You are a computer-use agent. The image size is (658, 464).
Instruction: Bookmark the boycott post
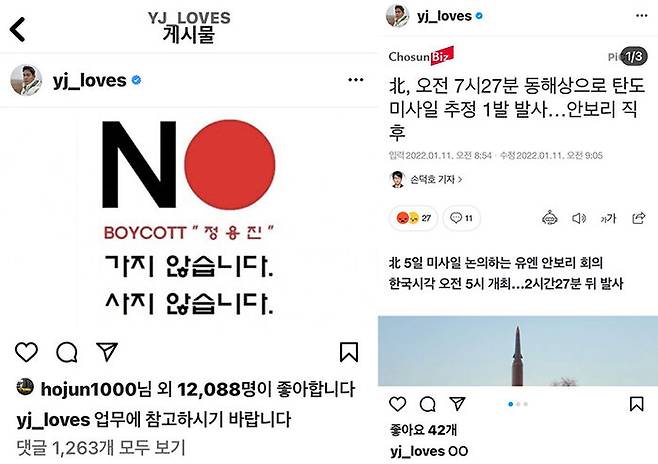pyautogui.click(x=349, y=352)
